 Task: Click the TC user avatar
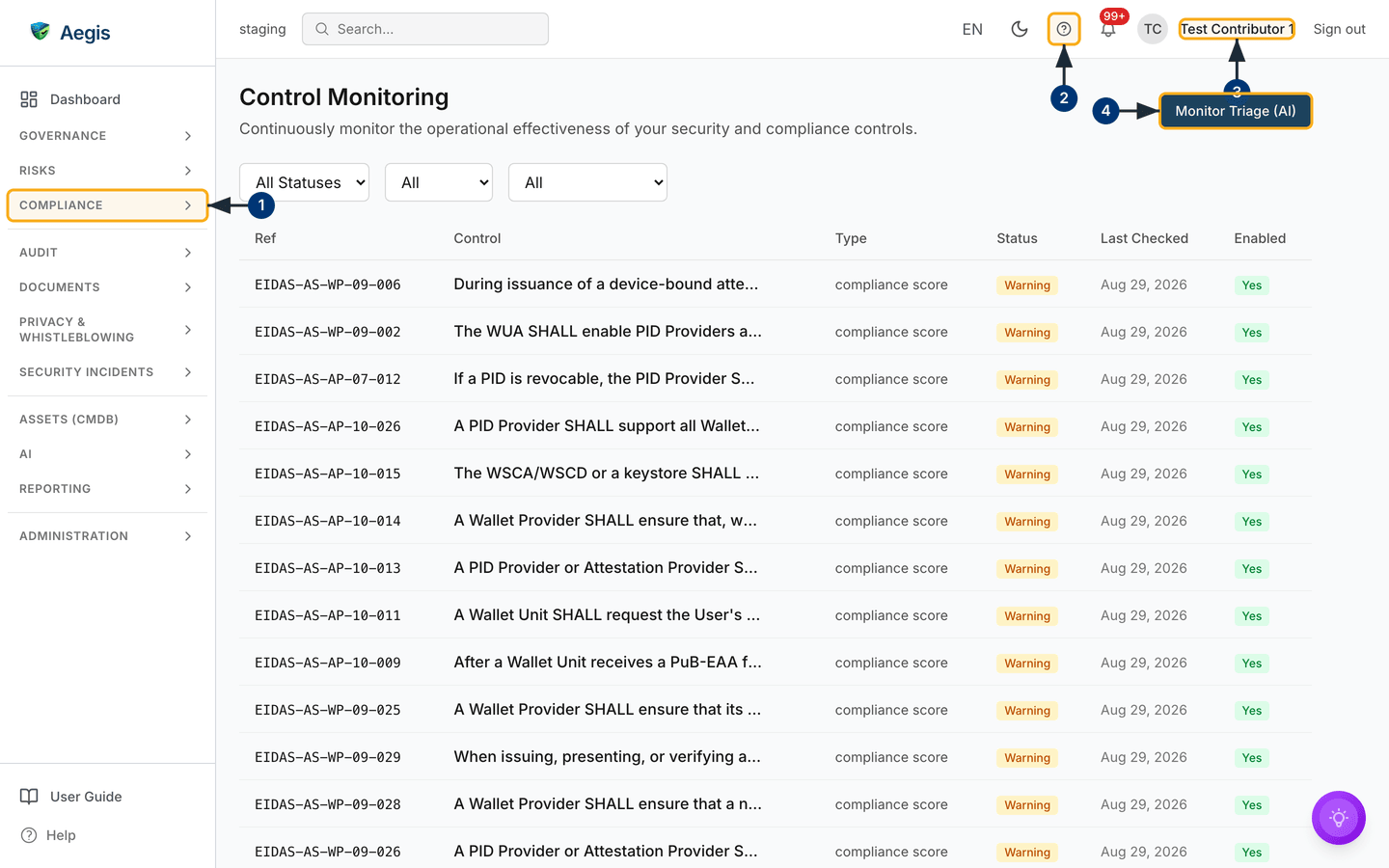coord(1153,29)
